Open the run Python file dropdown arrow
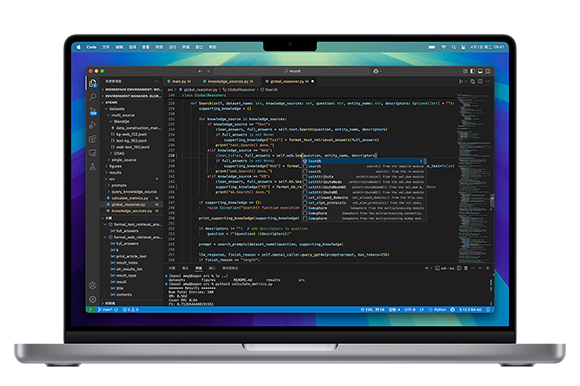 pyautogui.click(x=466, y=81)
